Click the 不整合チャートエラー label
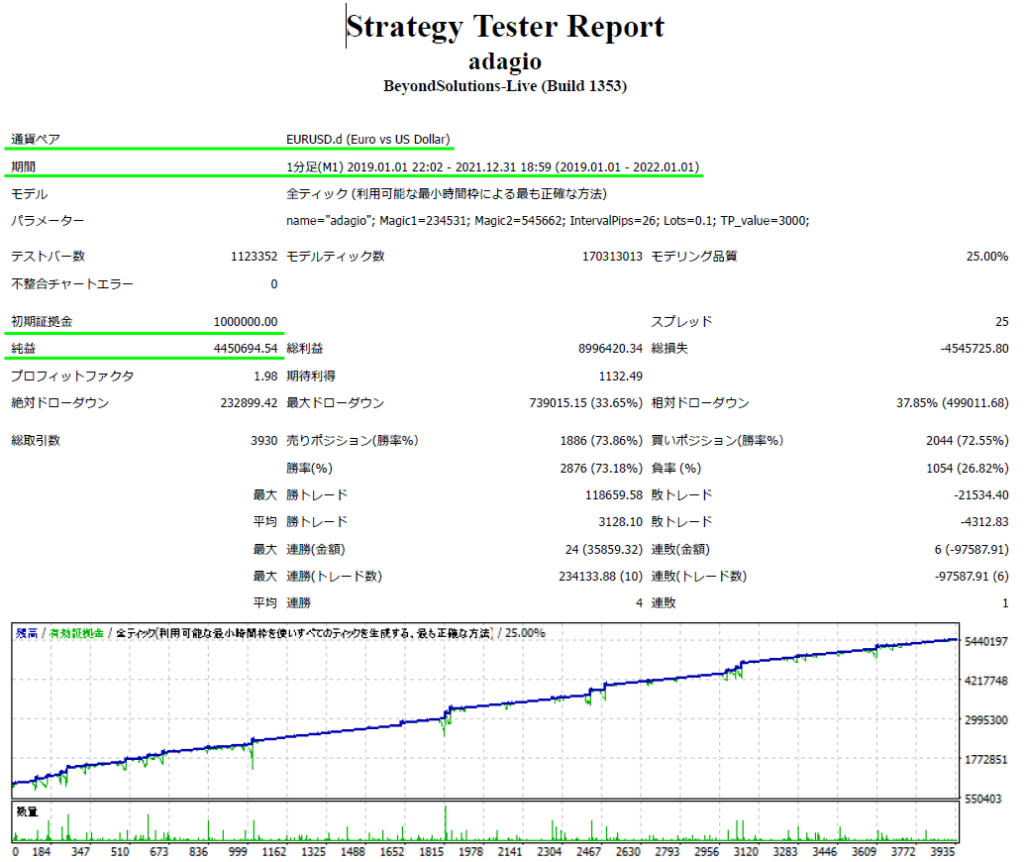 point(72,283)
